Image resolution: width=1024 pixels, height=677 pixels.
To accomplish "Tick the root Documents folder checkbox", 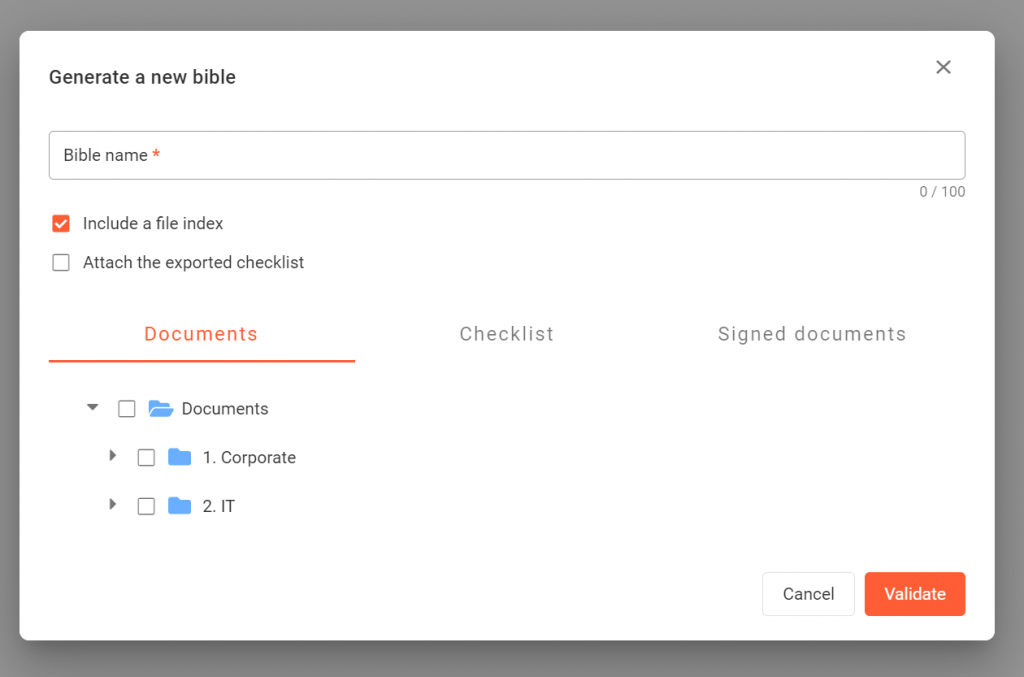I will tap(127, 408).
